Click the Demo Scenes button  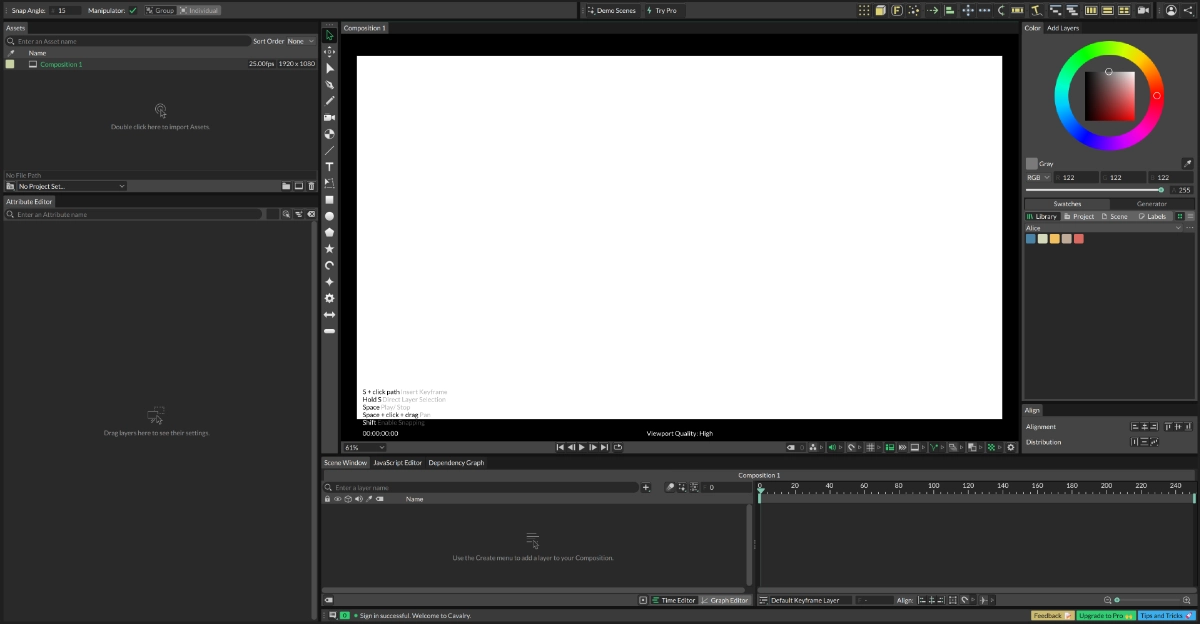point(611,10)
